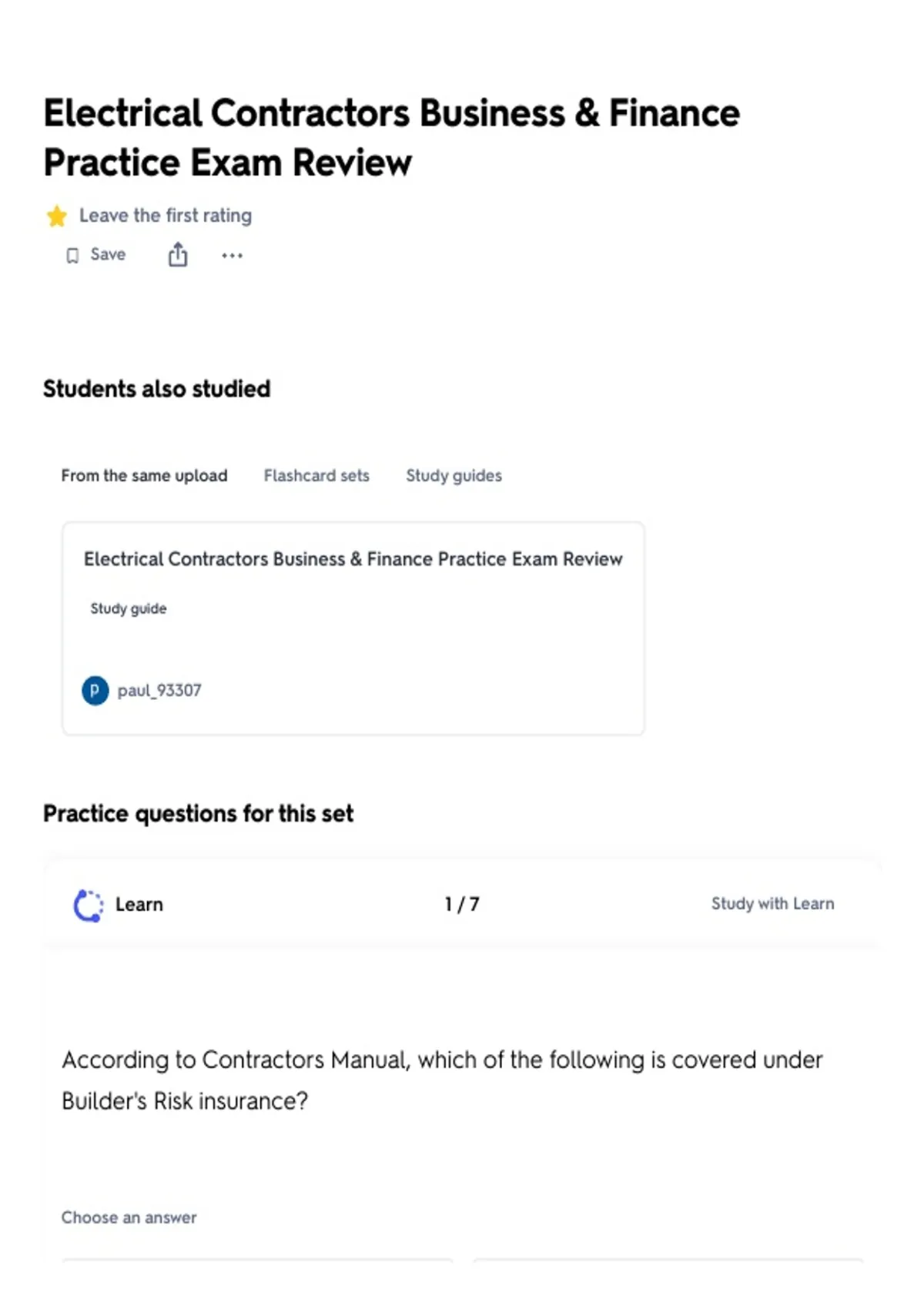This screenshot has height=1309, width=924.
Task: Click the page title heading
Action: click(x=391, y=138)
